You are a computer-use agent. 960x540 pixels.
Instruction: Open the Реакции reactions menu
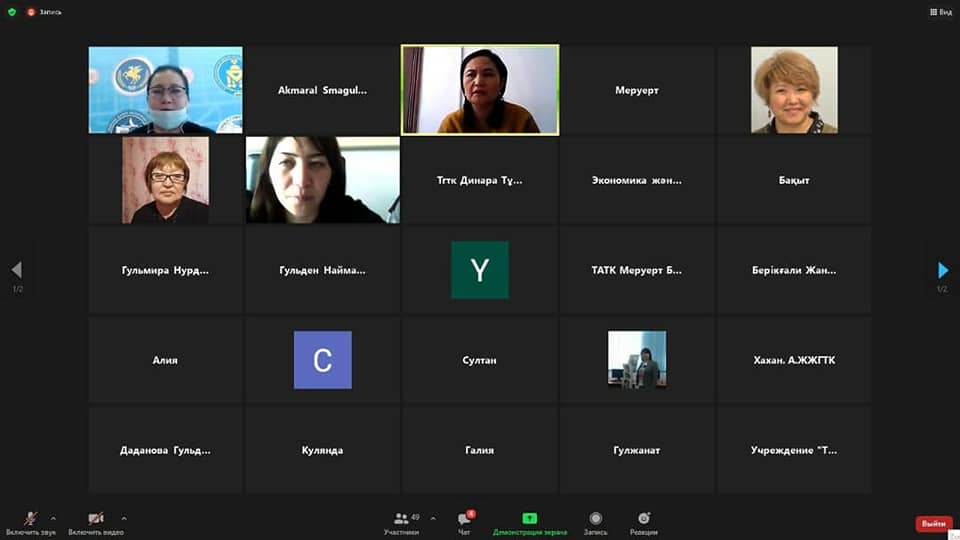(x=644, y=522)
